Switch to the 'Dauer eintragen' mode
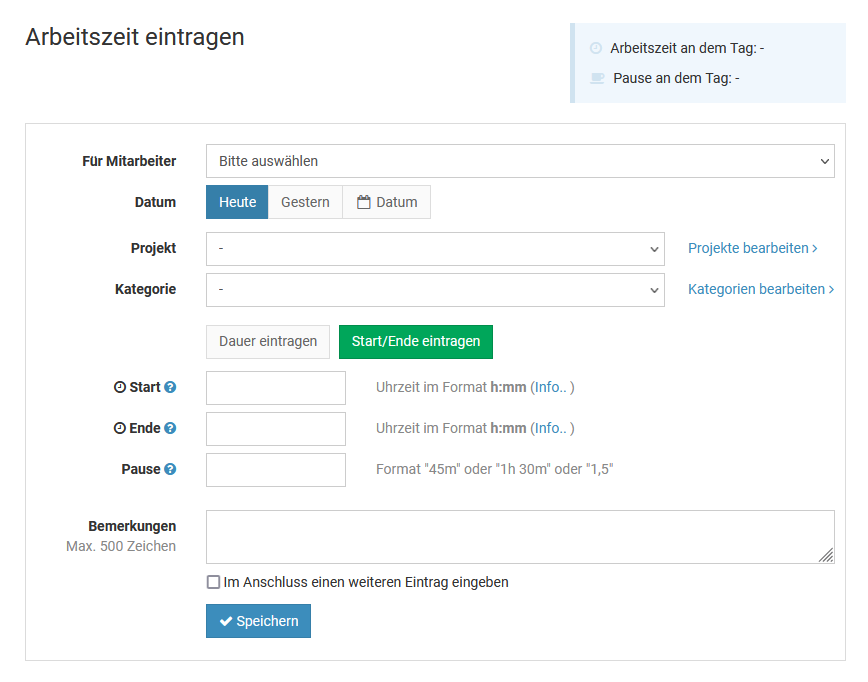The image size is (868, 682). 268,341
